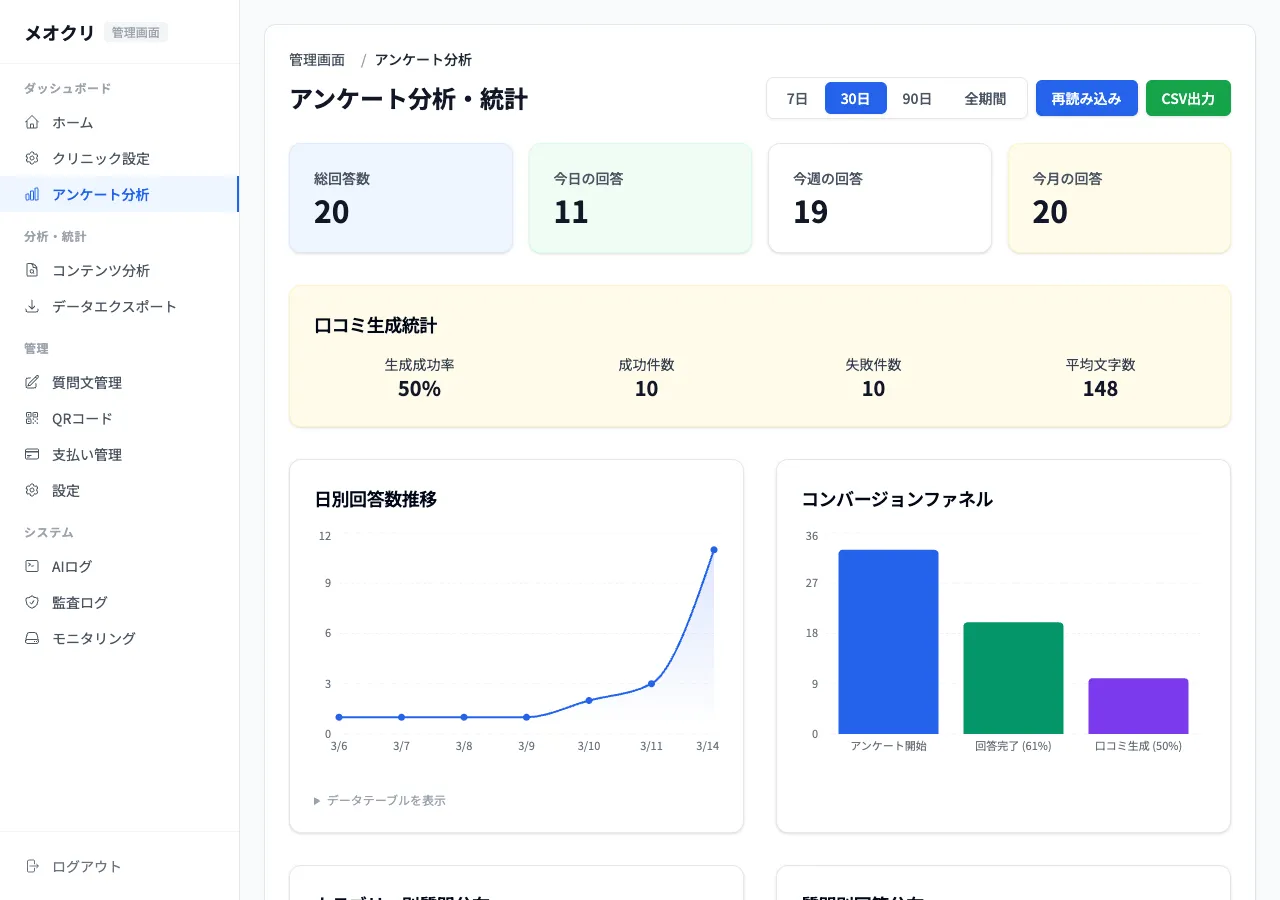This screenshot has width=1280, height=900.
Task: Click the 管理画面 breadcrumb link
Action: (317, 60)
